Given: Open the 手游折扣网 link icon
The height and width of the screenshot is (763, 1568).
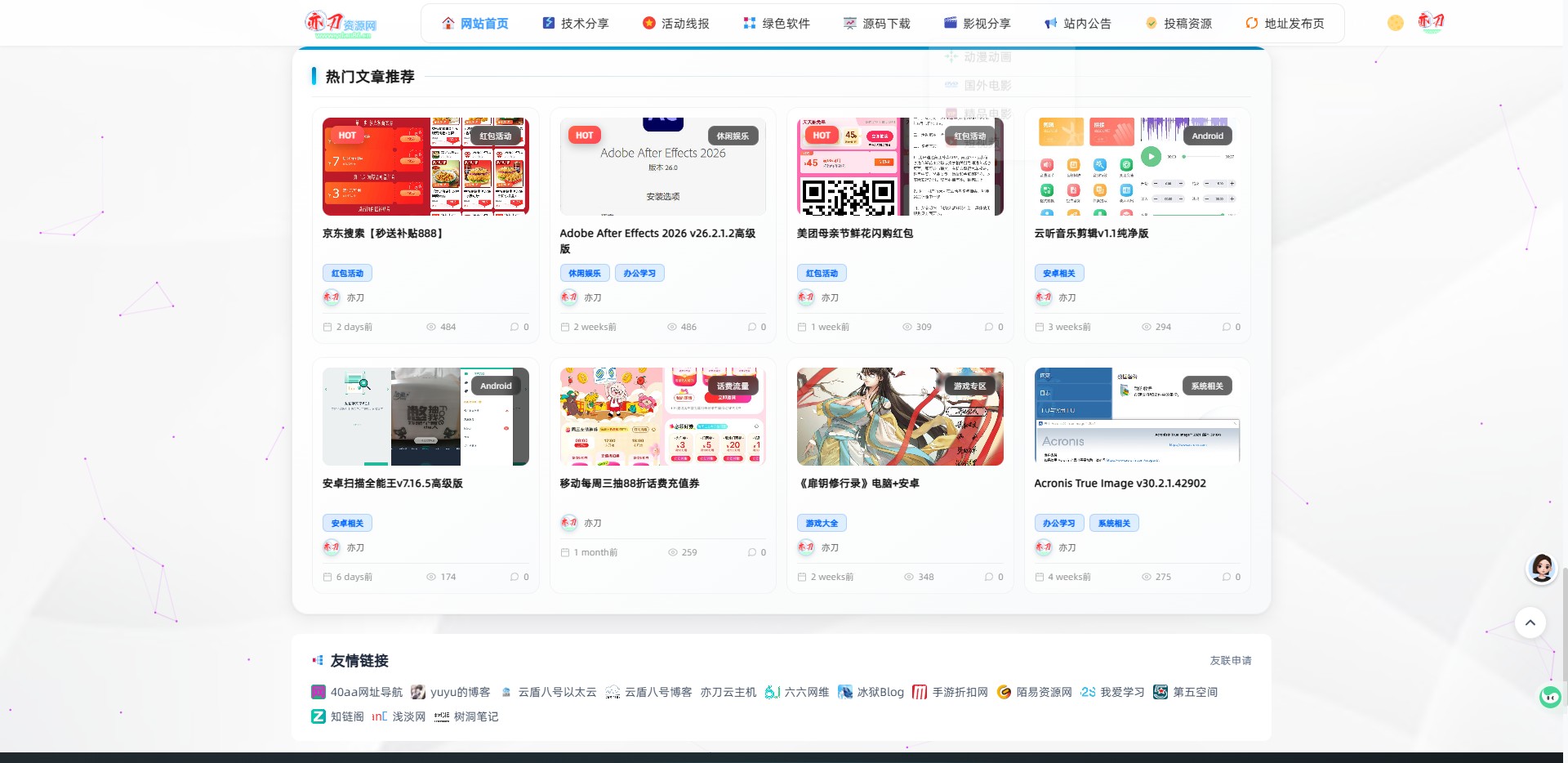Looking at the screenshot, I should (x=920, y=692).
